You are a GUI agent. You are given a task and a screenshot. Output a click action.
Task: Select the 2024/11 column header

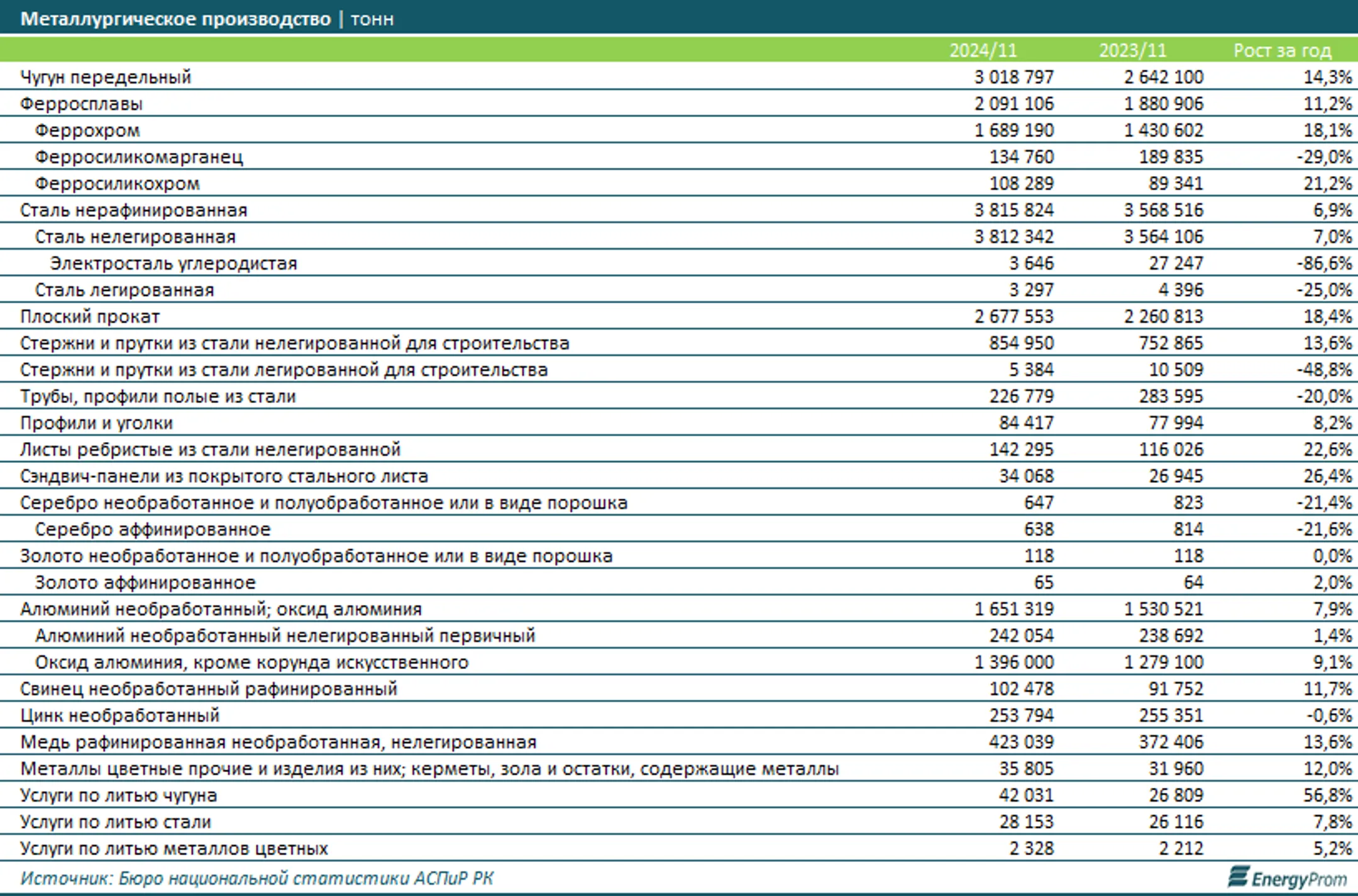coord(983,50)
